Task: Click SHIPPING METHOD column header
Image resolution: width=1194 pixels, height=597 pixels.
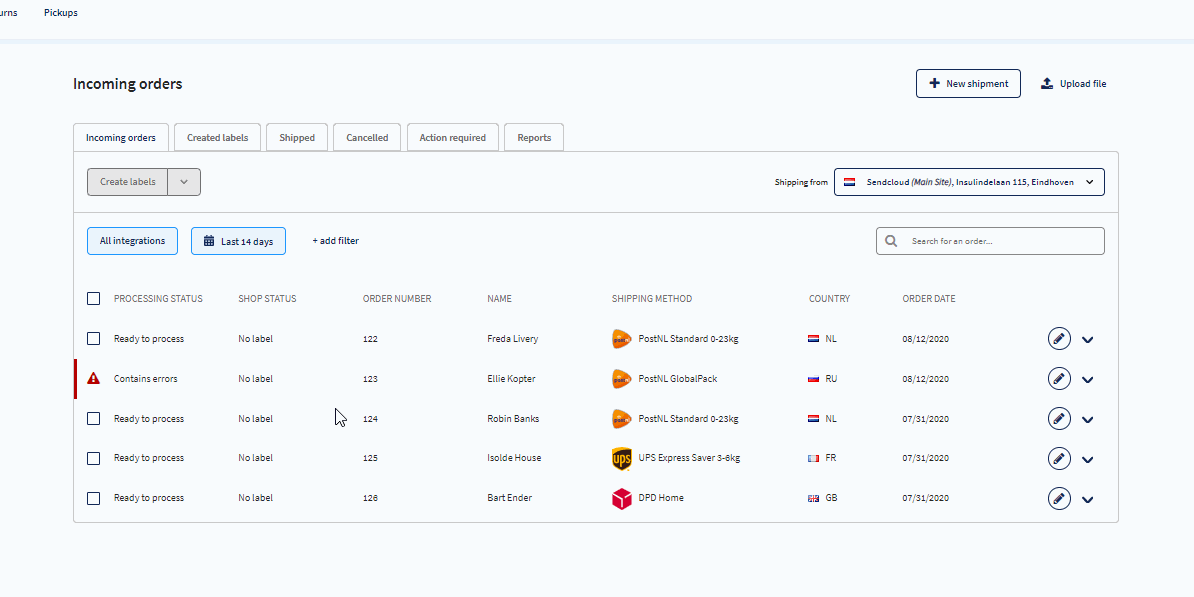Action: (652, 298)
